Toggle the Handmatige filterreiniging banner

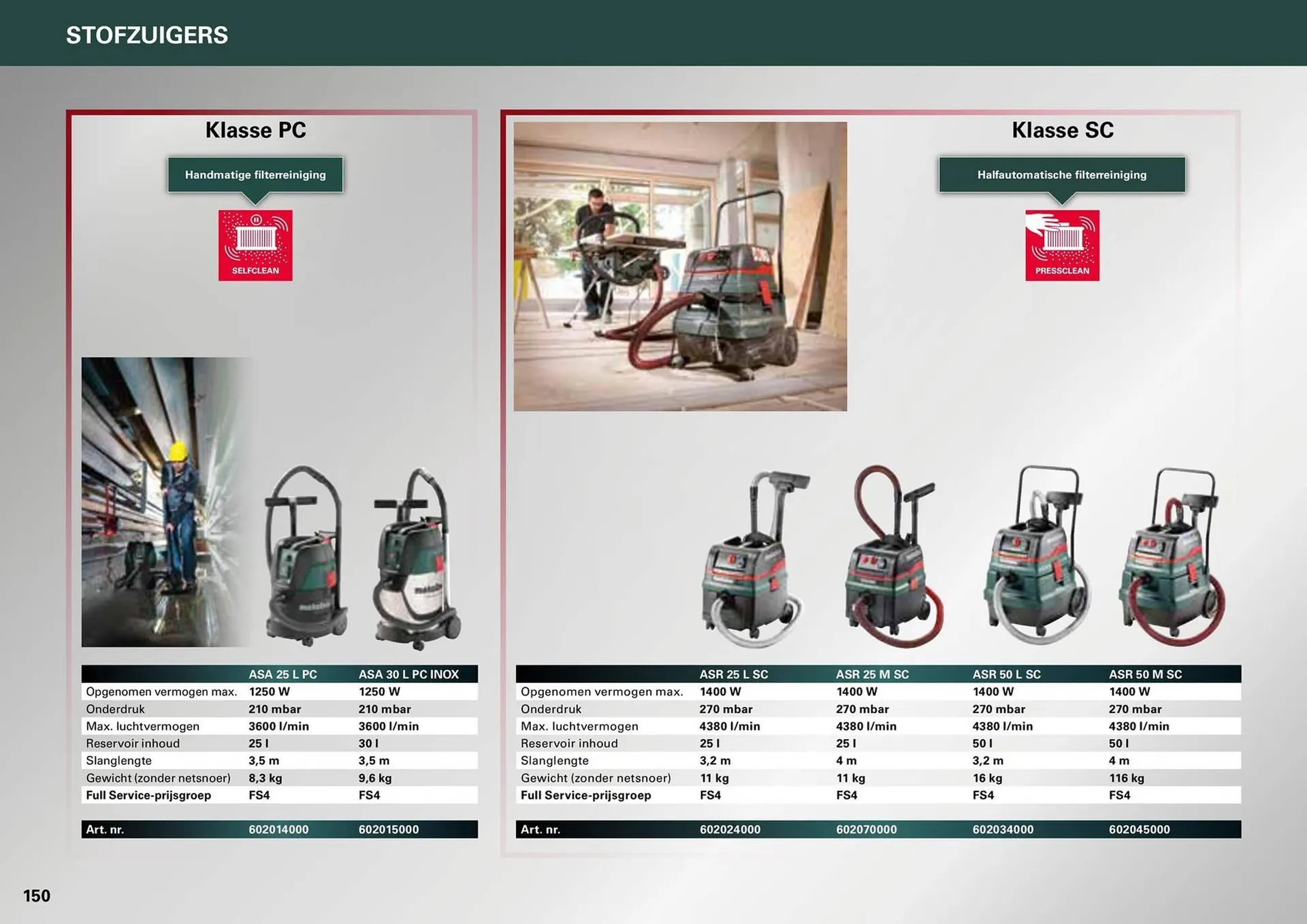255,175
